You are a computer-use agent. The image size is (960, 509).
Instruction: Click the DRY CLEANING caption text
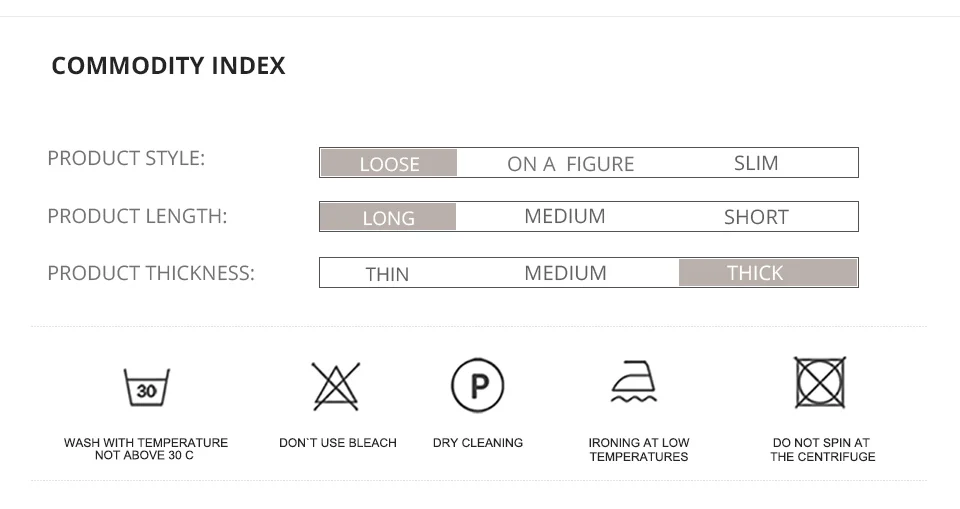(478, 443)
